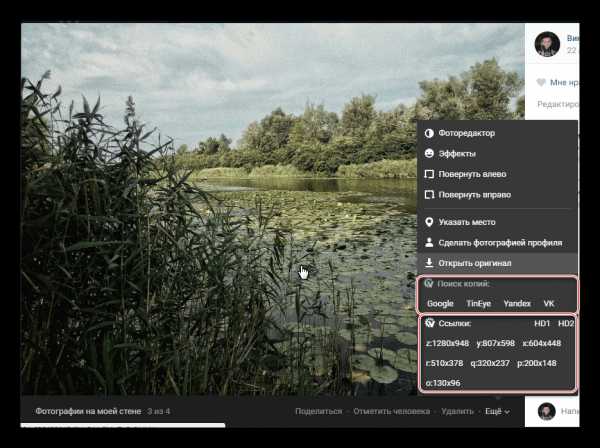Expand the Ещё dropdown menu
Screen dimensions: 600x448
click(x=497, y=411)
